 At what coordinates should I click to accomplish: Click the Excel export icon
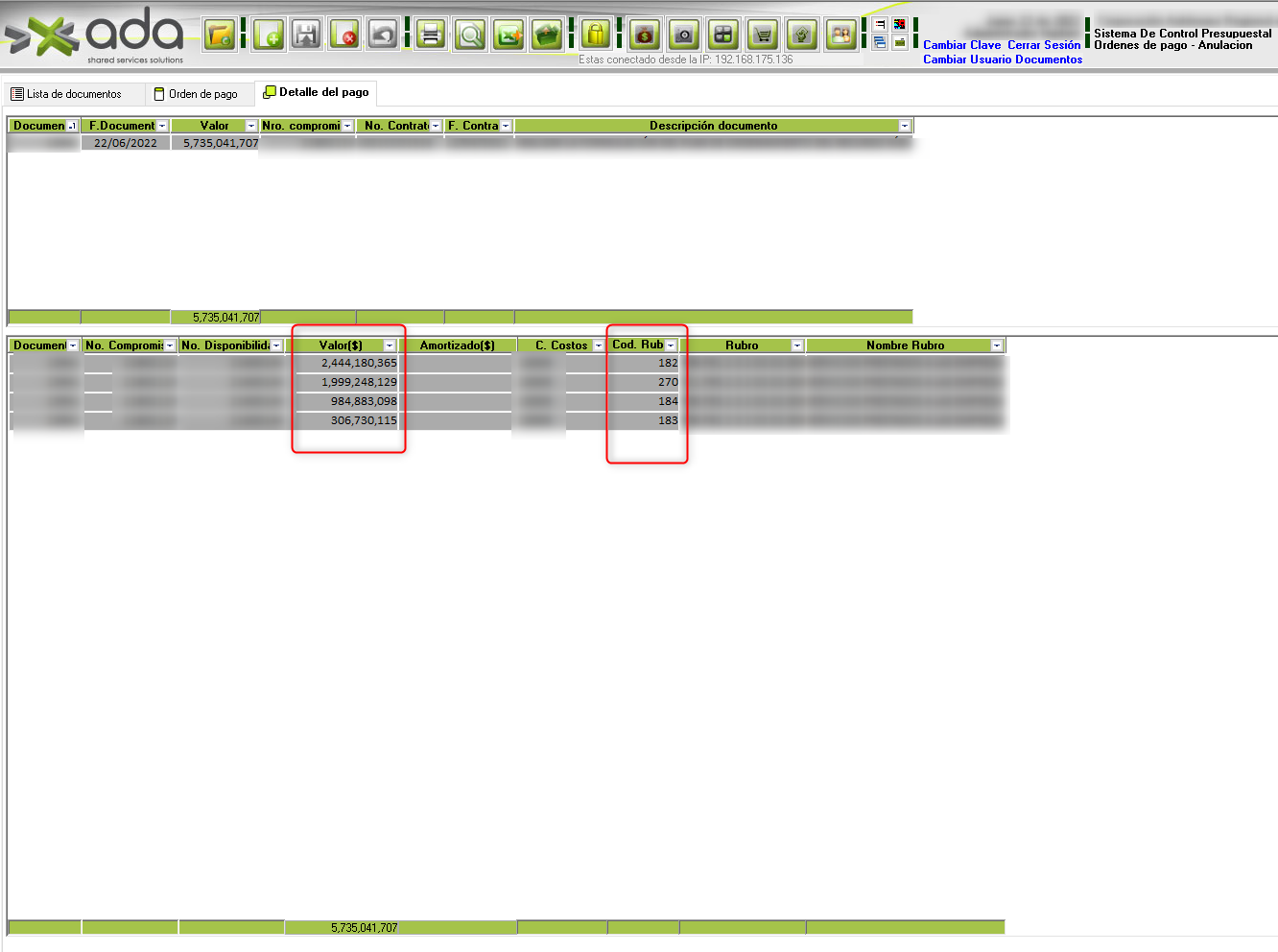click(x=509, y=36)
